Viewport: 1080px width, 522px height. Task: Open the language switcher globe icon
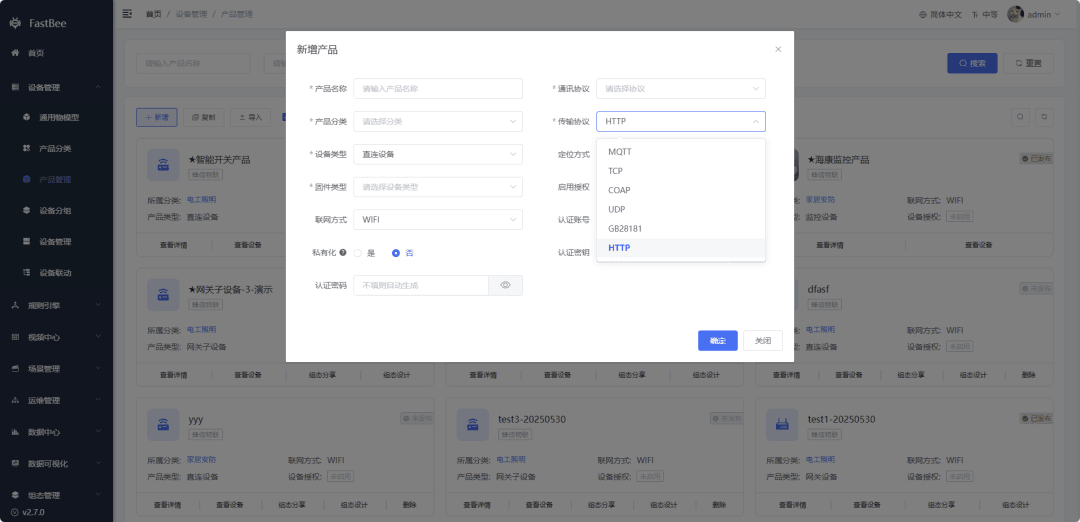924,14
